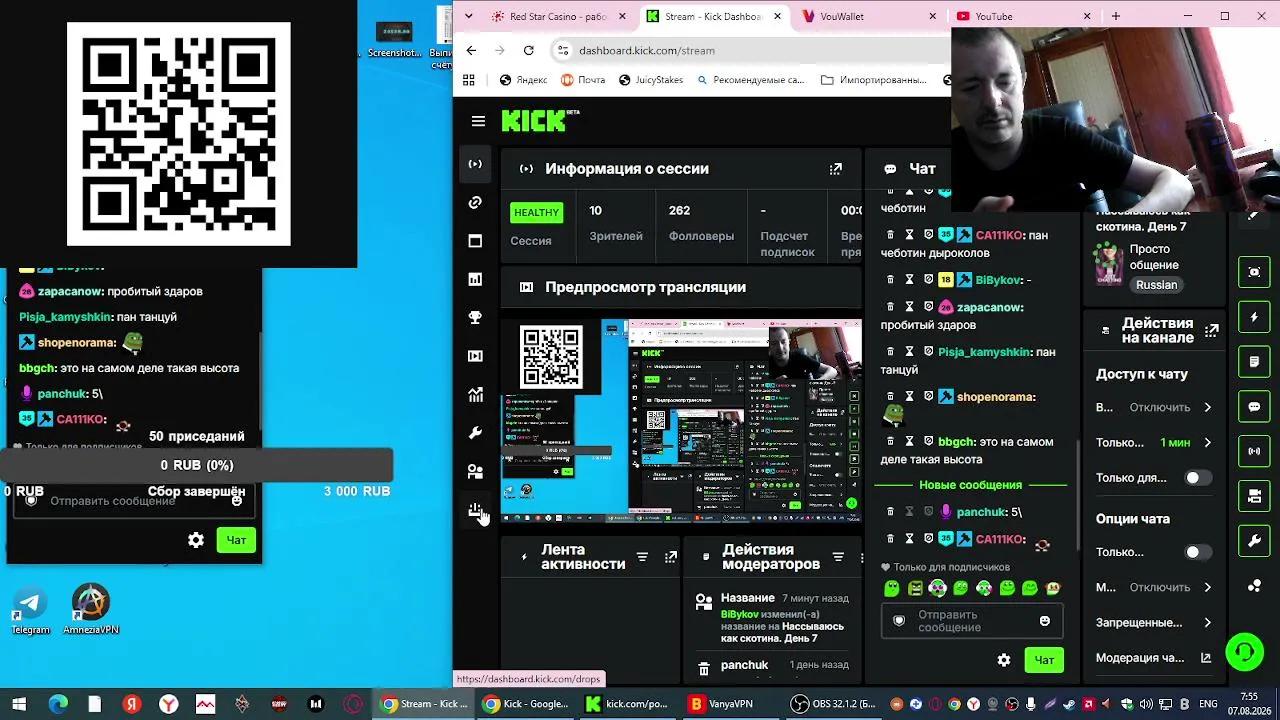The image size is (1280, 720).
Task: Click the stream preview thumbnail
Action: point(681,421)
